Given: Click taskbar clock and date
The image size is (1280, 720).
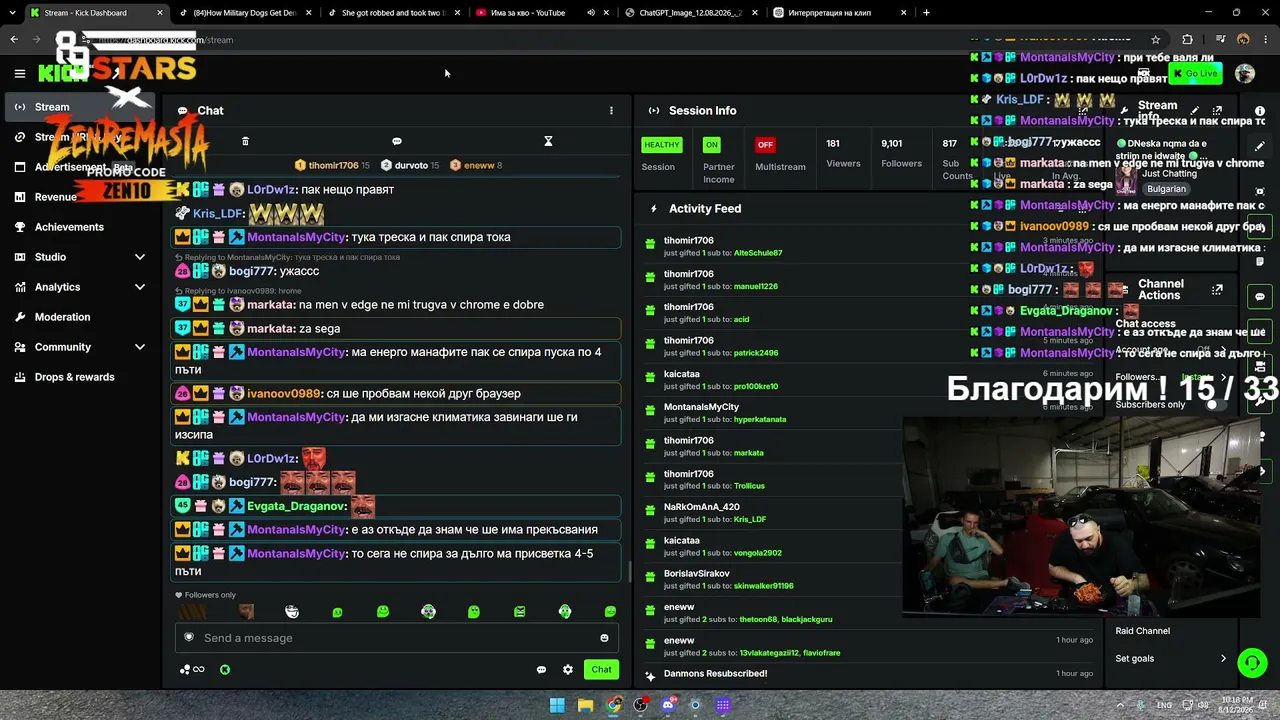Looking at the screenshot, I should click(x=1236, y=705).
